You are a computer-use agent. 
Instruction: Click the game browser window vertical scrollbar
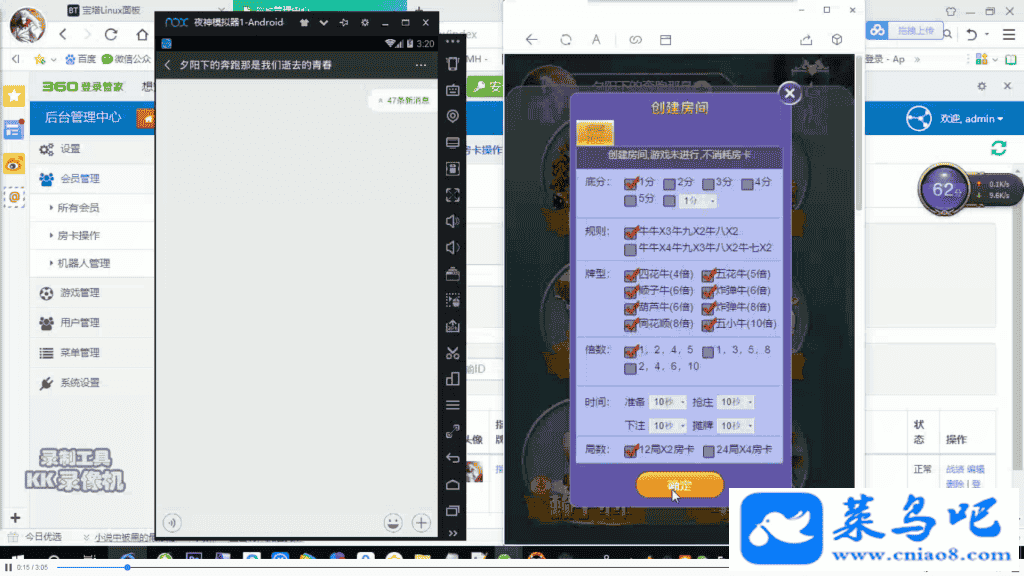click(859, 133)
